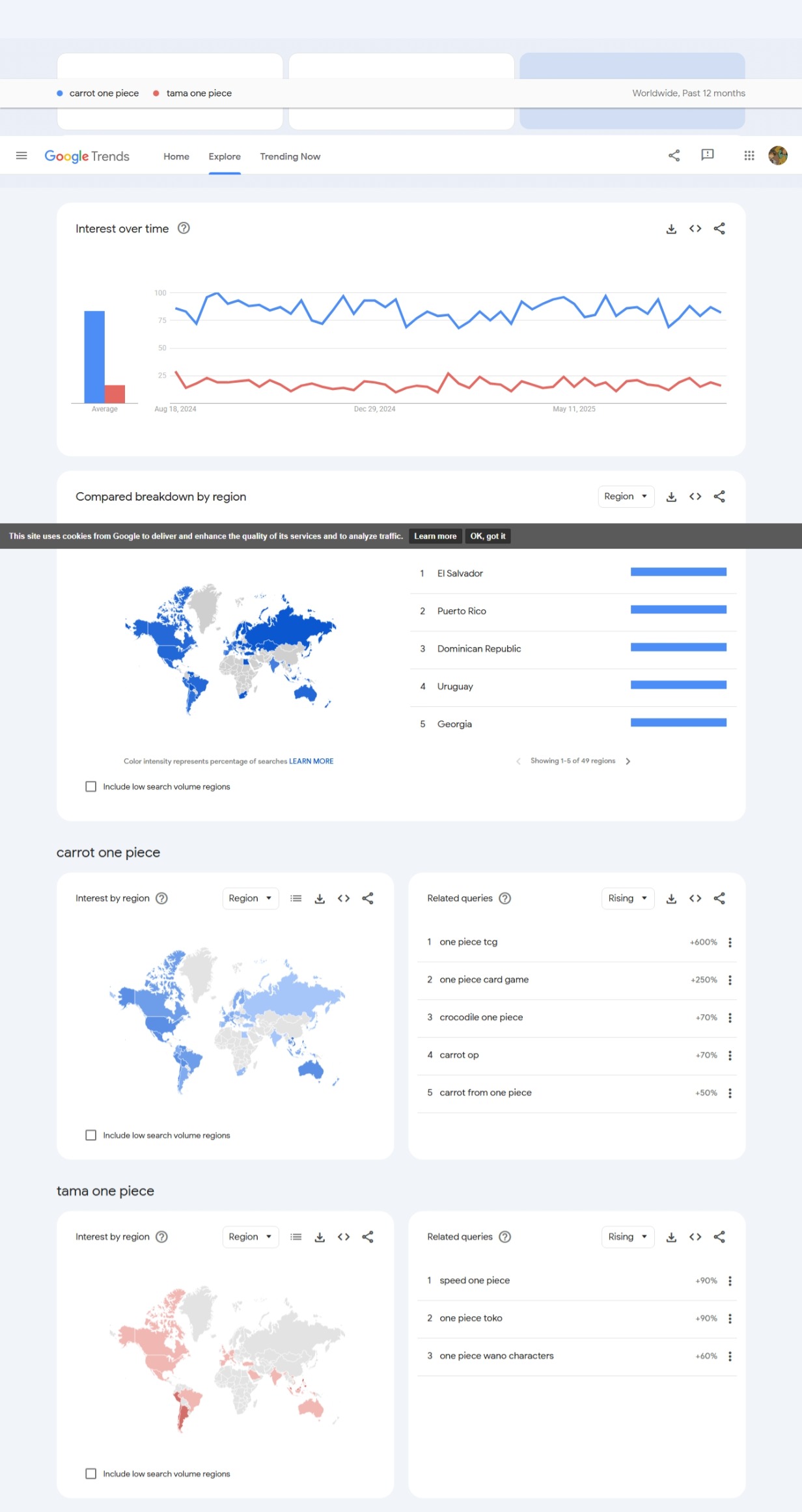Embed the Compared breakdown by region card

tap(695, 497)
